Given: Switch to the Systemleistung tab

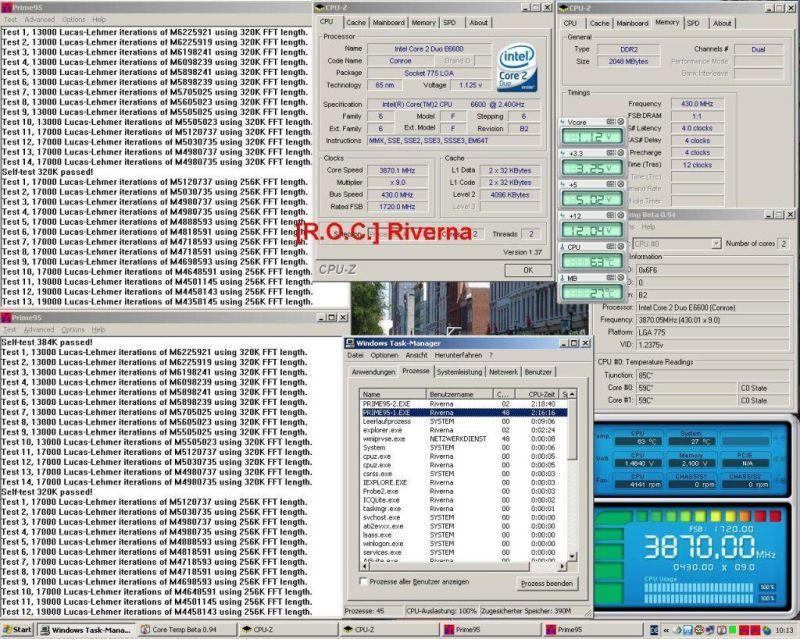Looking at the screenshot, I should [x=459, y=372].
